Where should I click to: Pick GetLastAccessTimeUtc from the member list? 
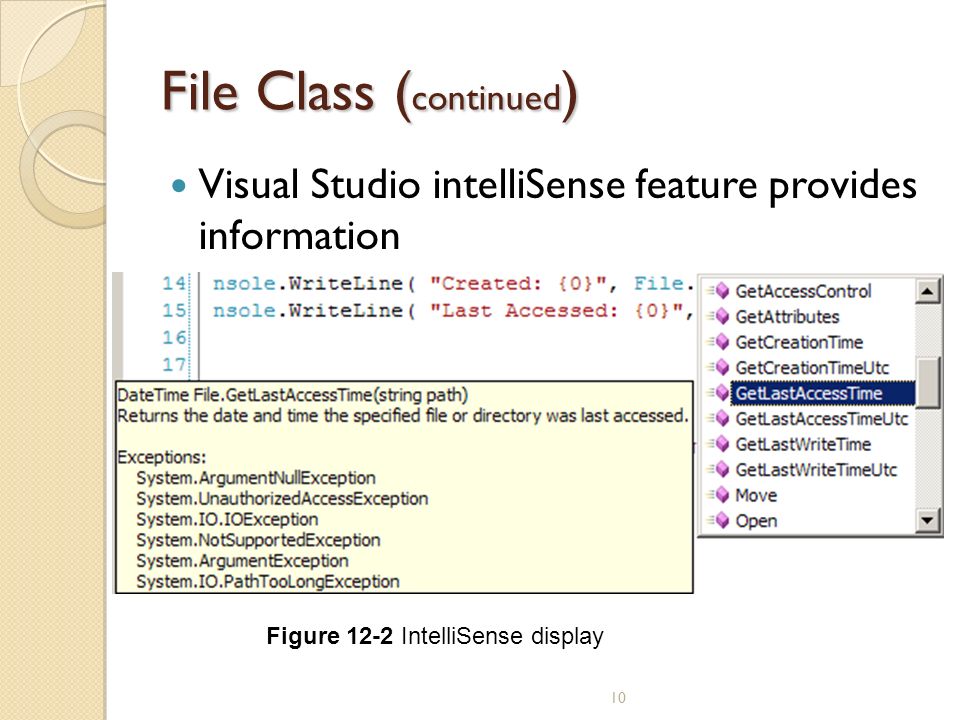(822, 419)
